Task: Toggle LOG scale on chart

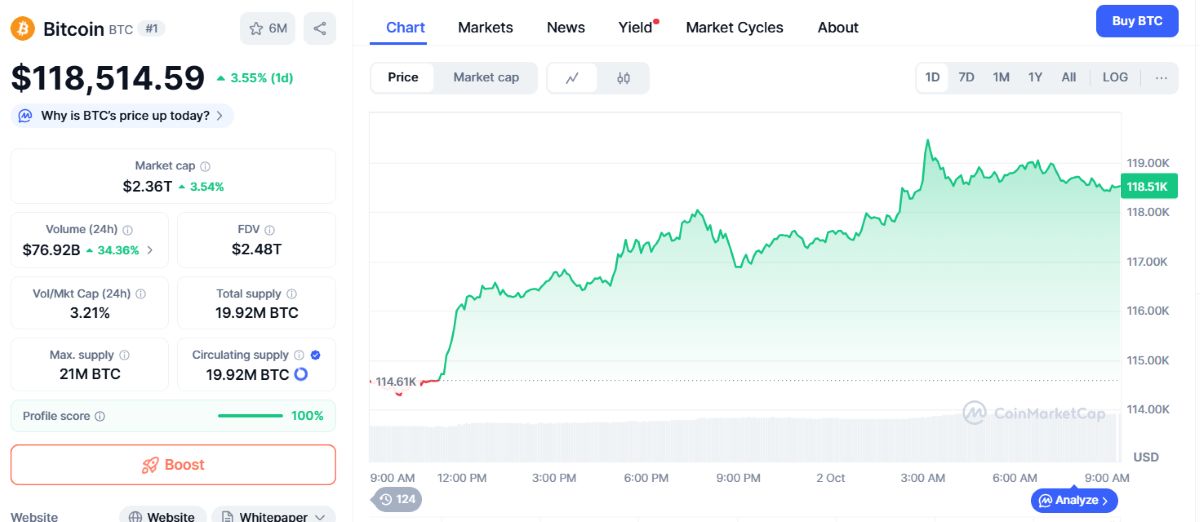Action: [1115, 77]
